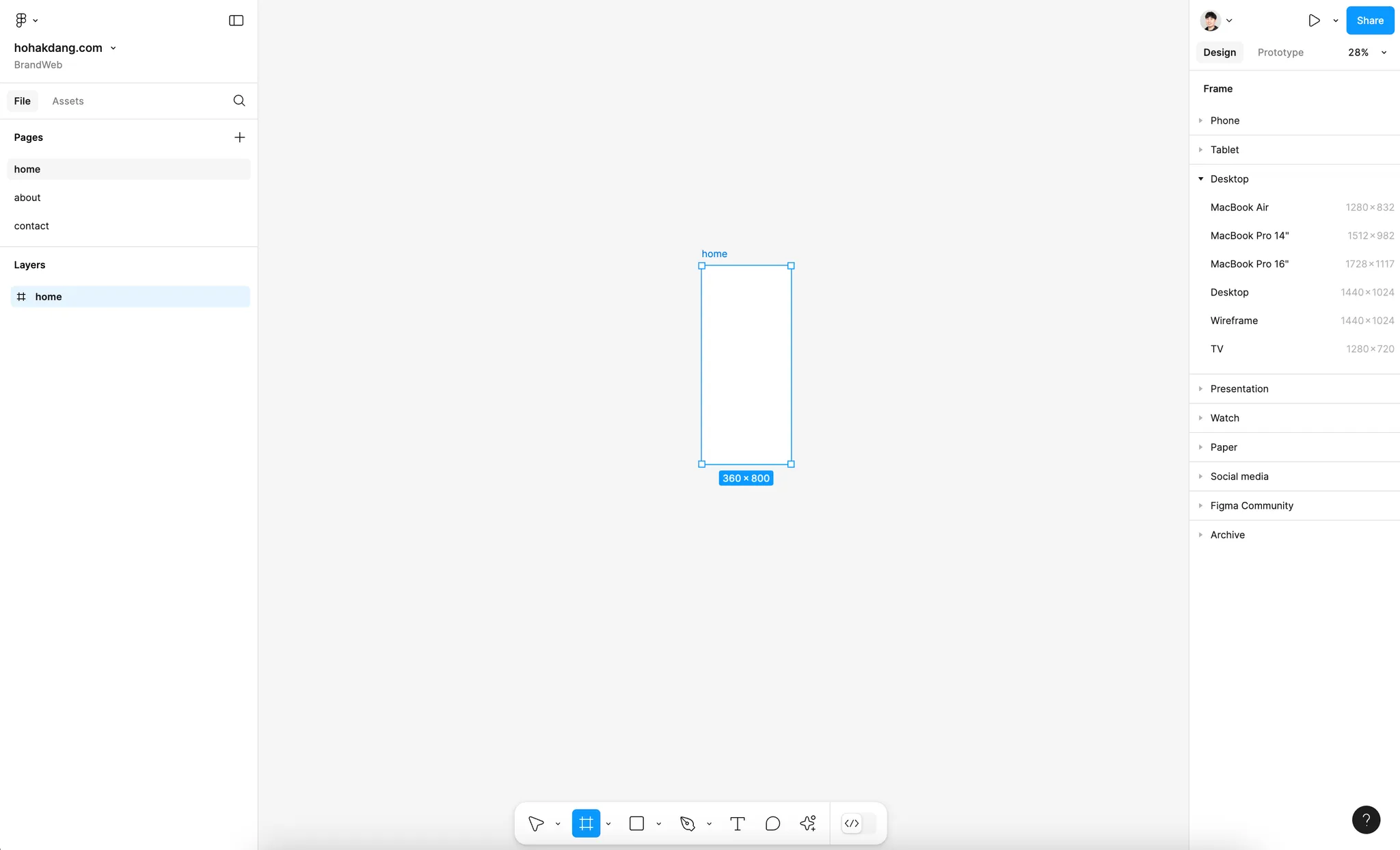Image resolution: width=1400 pixels, height=850 pixels.
Task: Open the Figma main menu logo
Action: [21, 21]
